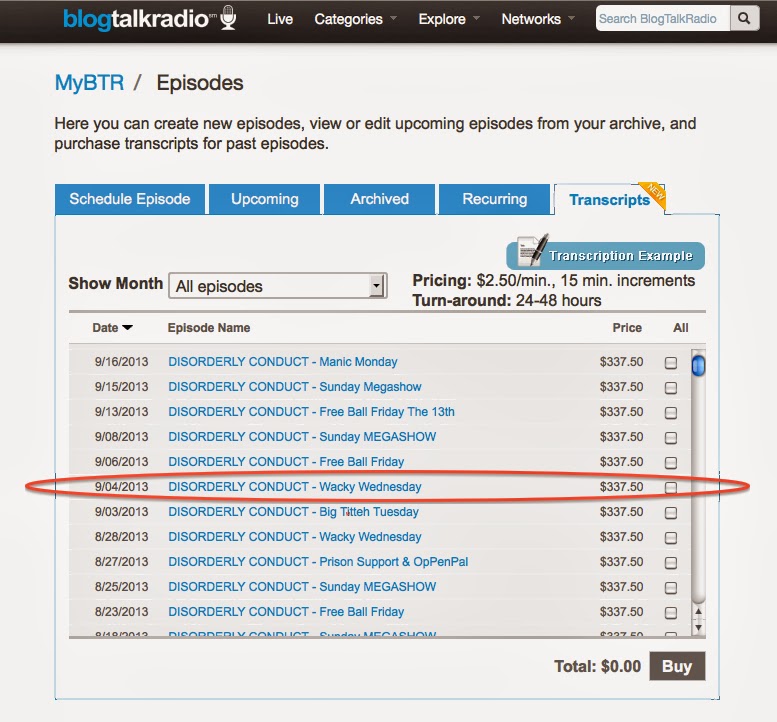Open the 8/25/2013 Sunday MEGASHOW episode

point(302,587)
